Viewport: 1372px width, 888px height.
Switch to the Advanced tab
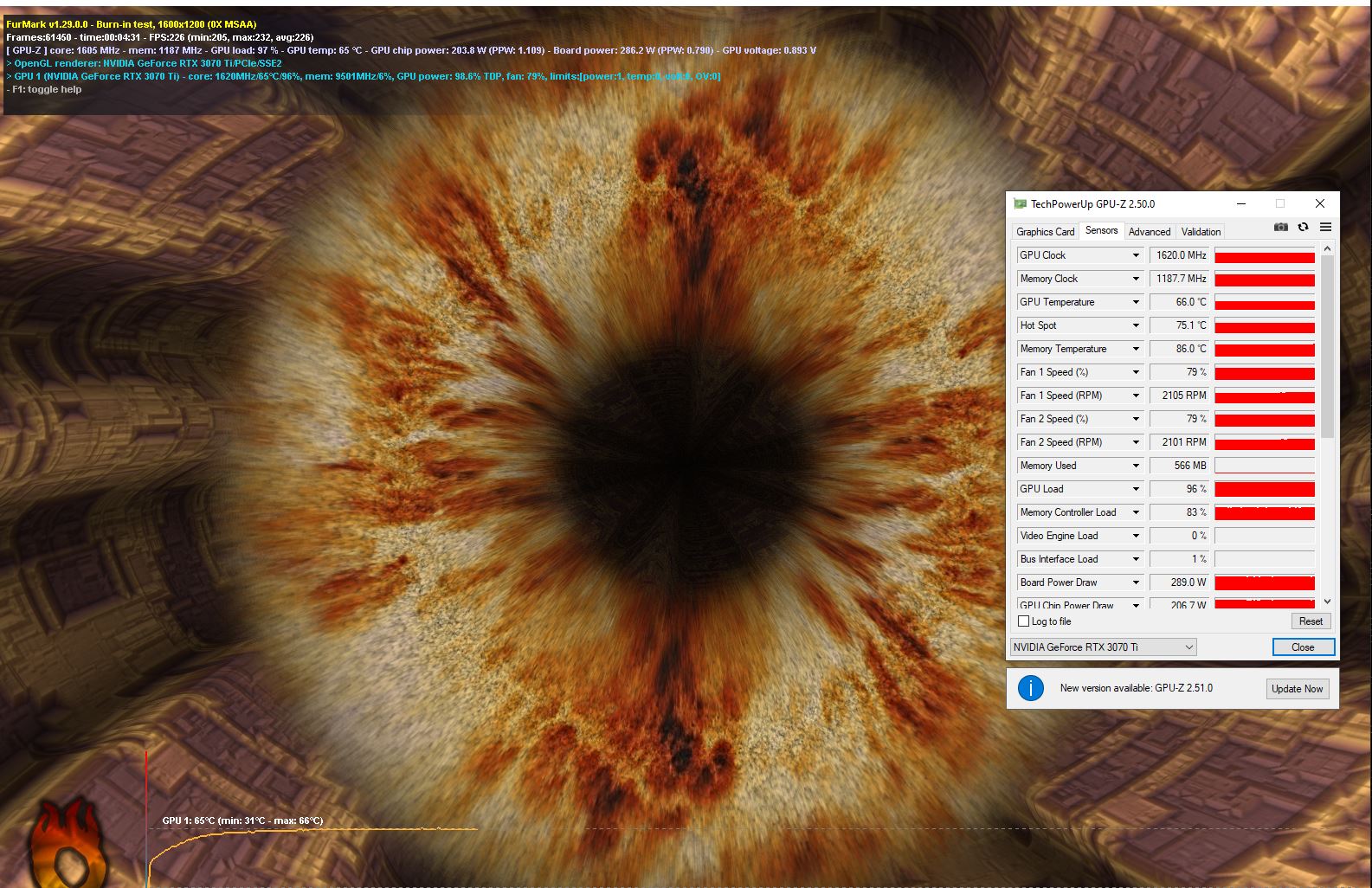point(1149,232)
